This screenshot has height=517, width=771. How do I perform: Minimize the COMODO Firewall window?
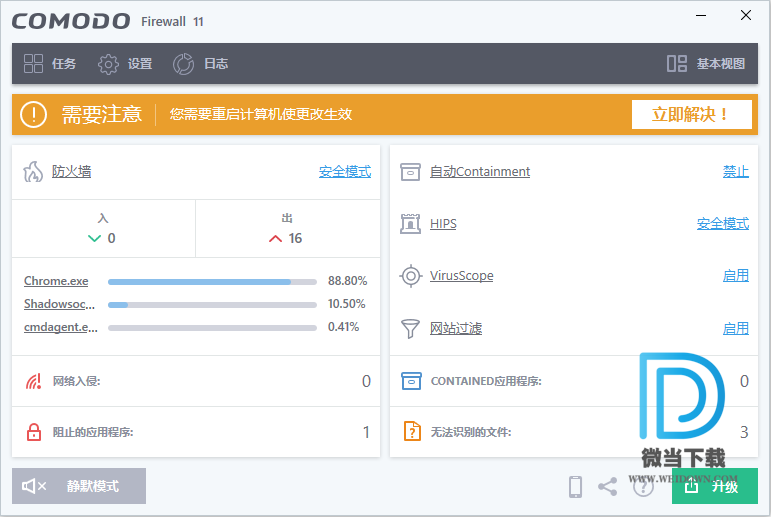point(701,16)
